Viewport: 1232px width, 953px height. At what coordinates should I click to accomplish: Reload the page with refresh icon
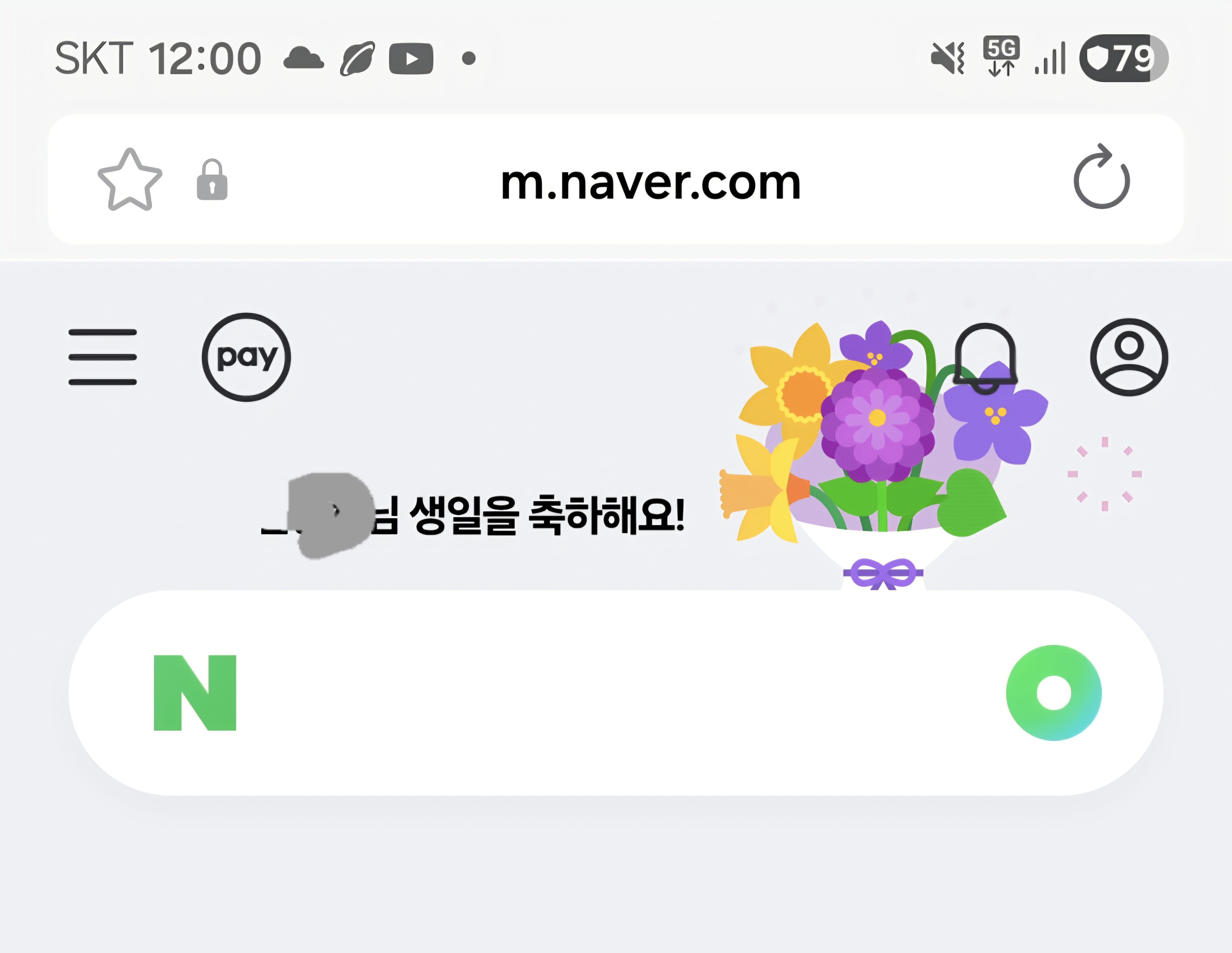click(1101, 177)
